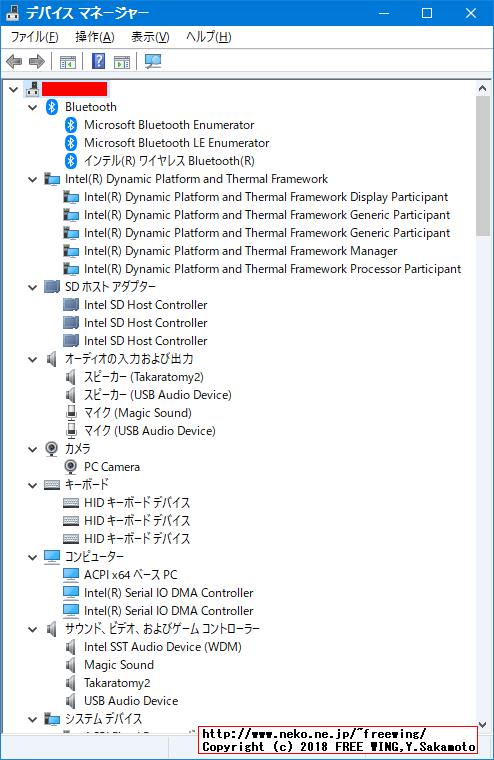
Task: Open Help via the question mark icon
Action: tap(98, 61)
